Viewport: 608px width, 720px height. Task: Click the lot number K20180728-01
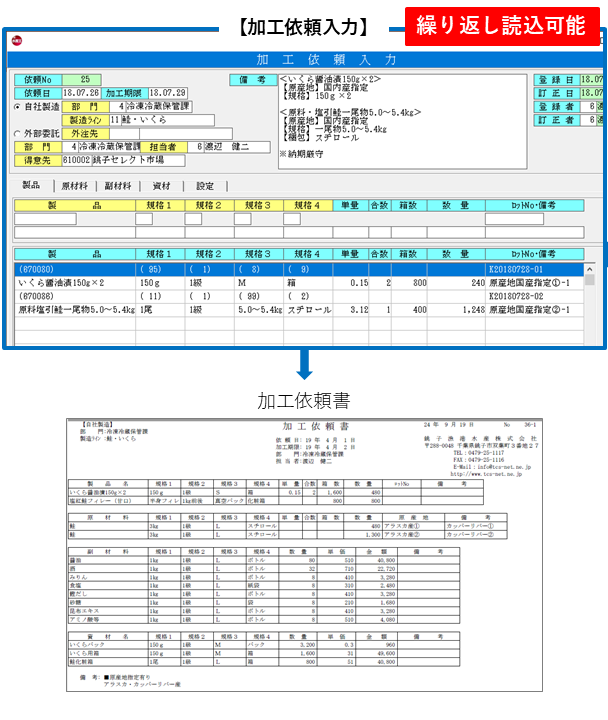[x=516, y=270]
